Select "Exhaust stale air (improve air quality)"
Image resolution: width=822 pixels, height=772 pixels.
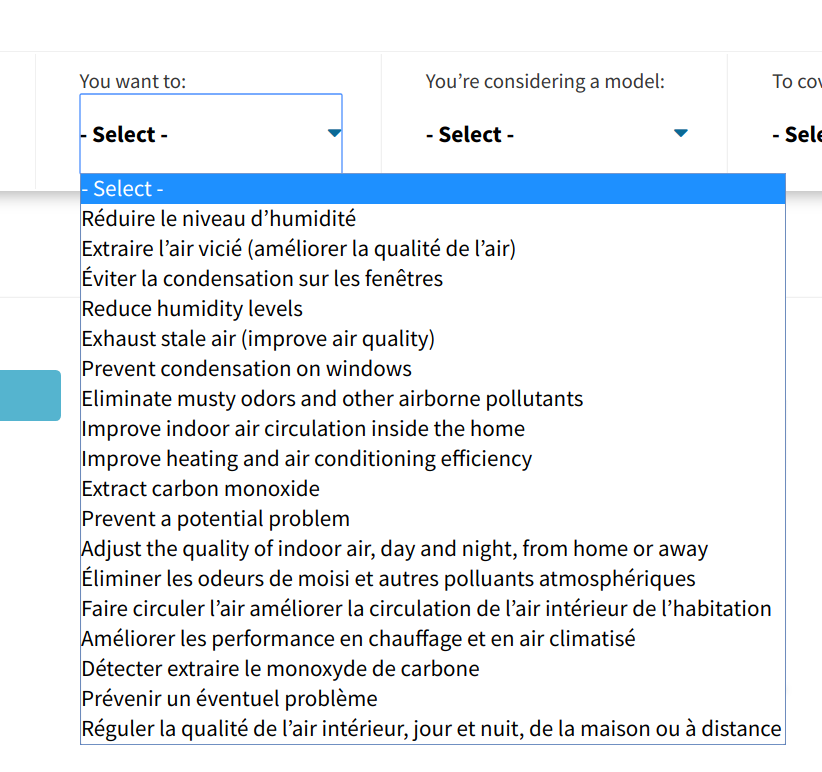click(432, 339)
